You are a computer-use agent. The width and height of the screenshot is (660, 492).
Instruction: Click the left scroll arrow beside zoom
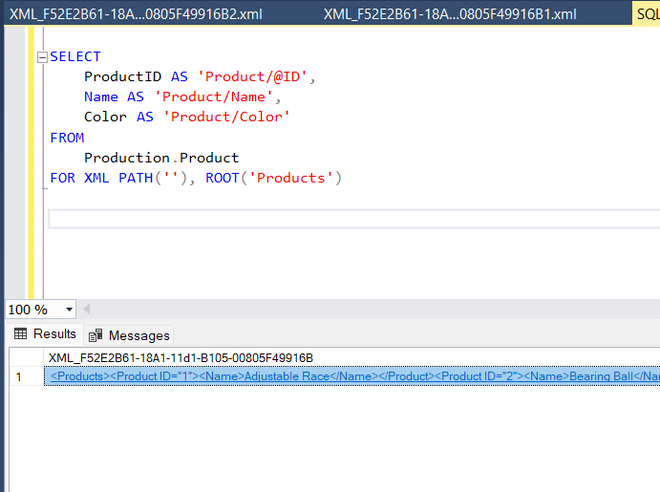click(x=87, y=309)
